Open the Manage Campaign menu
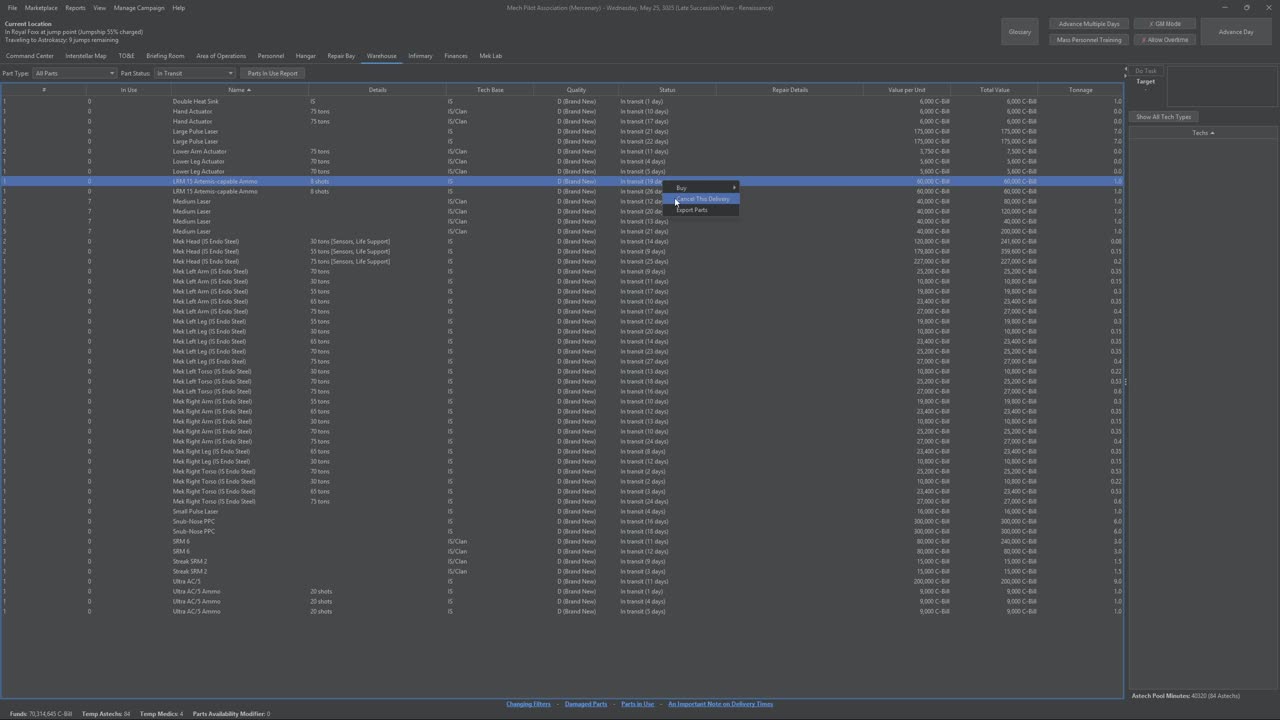The image size is (1280, 720). point(139,8)
